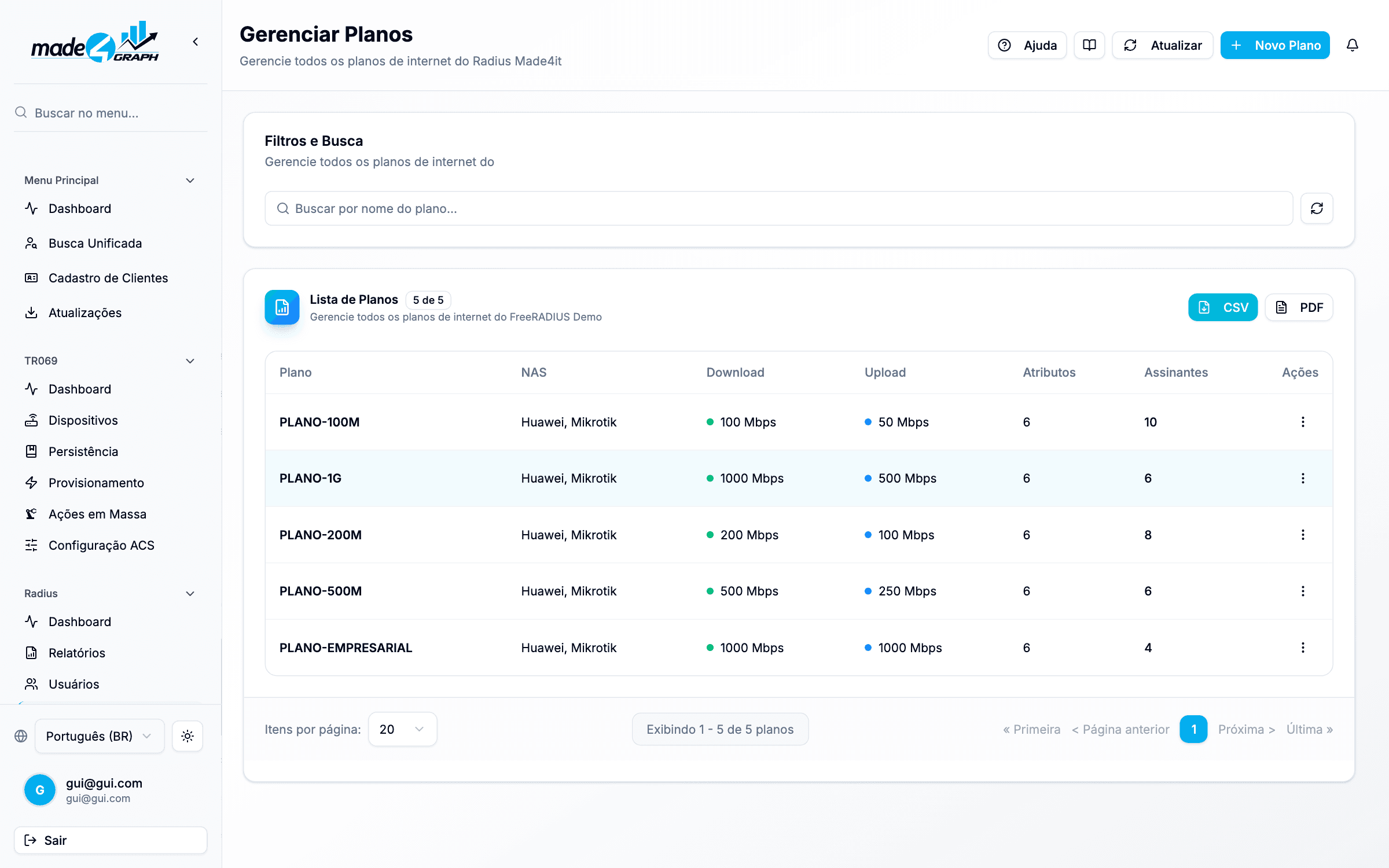The width and height of the screenshot is (1389, 868).
Task: Open actions menu for PLANO-100M
Action: tap(1303, 422)
